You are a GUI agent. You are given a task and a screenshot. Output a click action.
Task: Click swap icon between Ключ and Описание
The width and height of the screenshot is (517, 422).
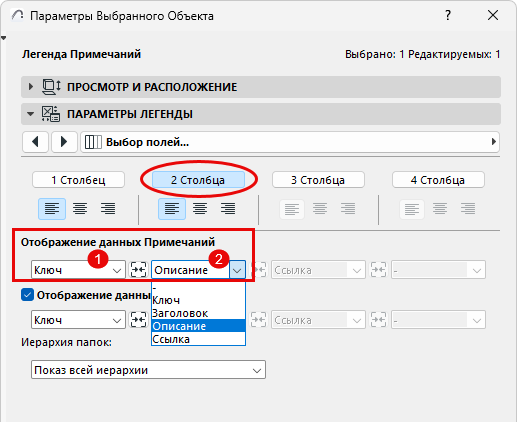[x=138, y=270]
